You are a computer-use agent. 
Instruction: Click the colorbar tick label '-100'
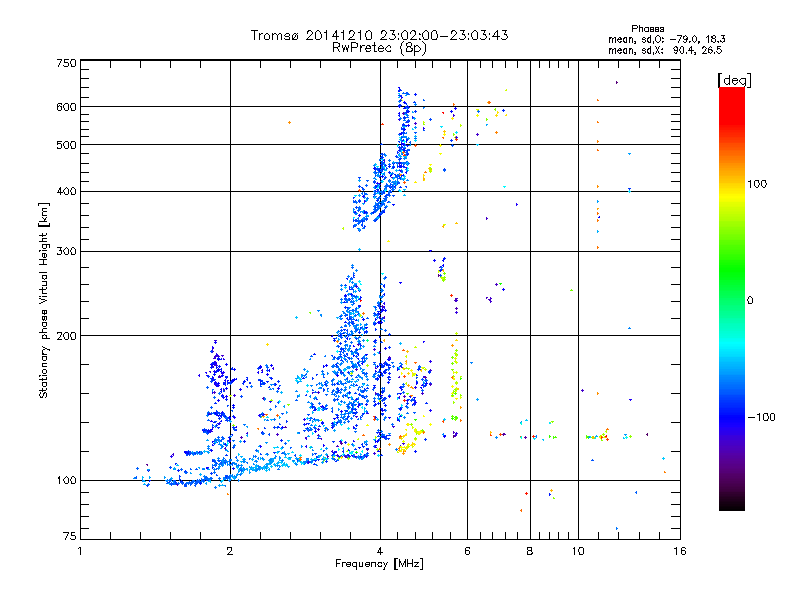coord(761,417)
